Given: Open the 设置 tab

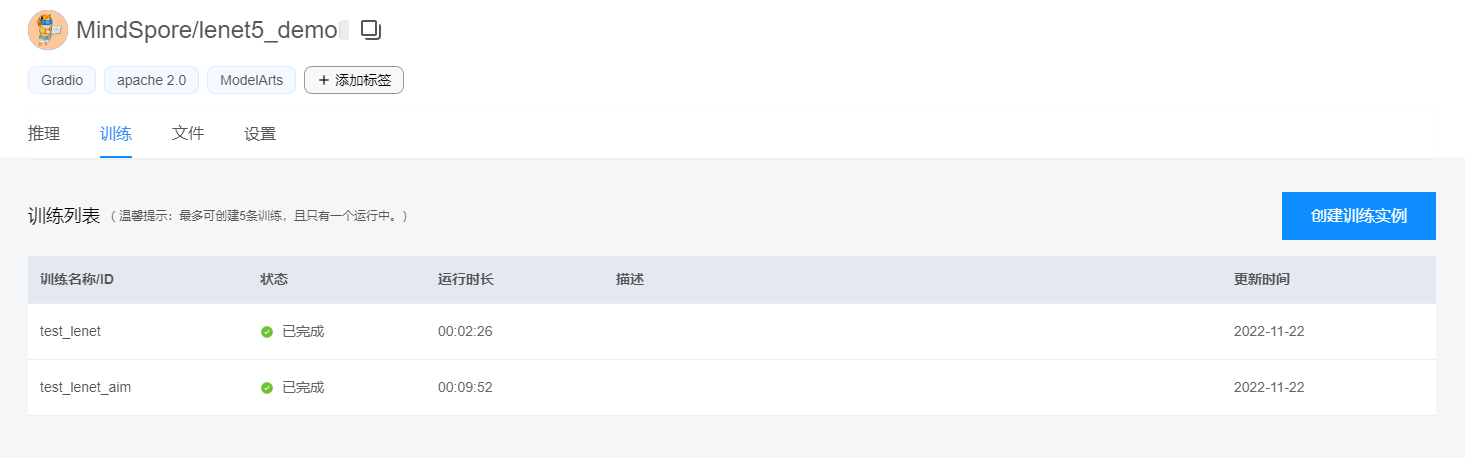Looking at the screenshot, I should coord(260,134).
